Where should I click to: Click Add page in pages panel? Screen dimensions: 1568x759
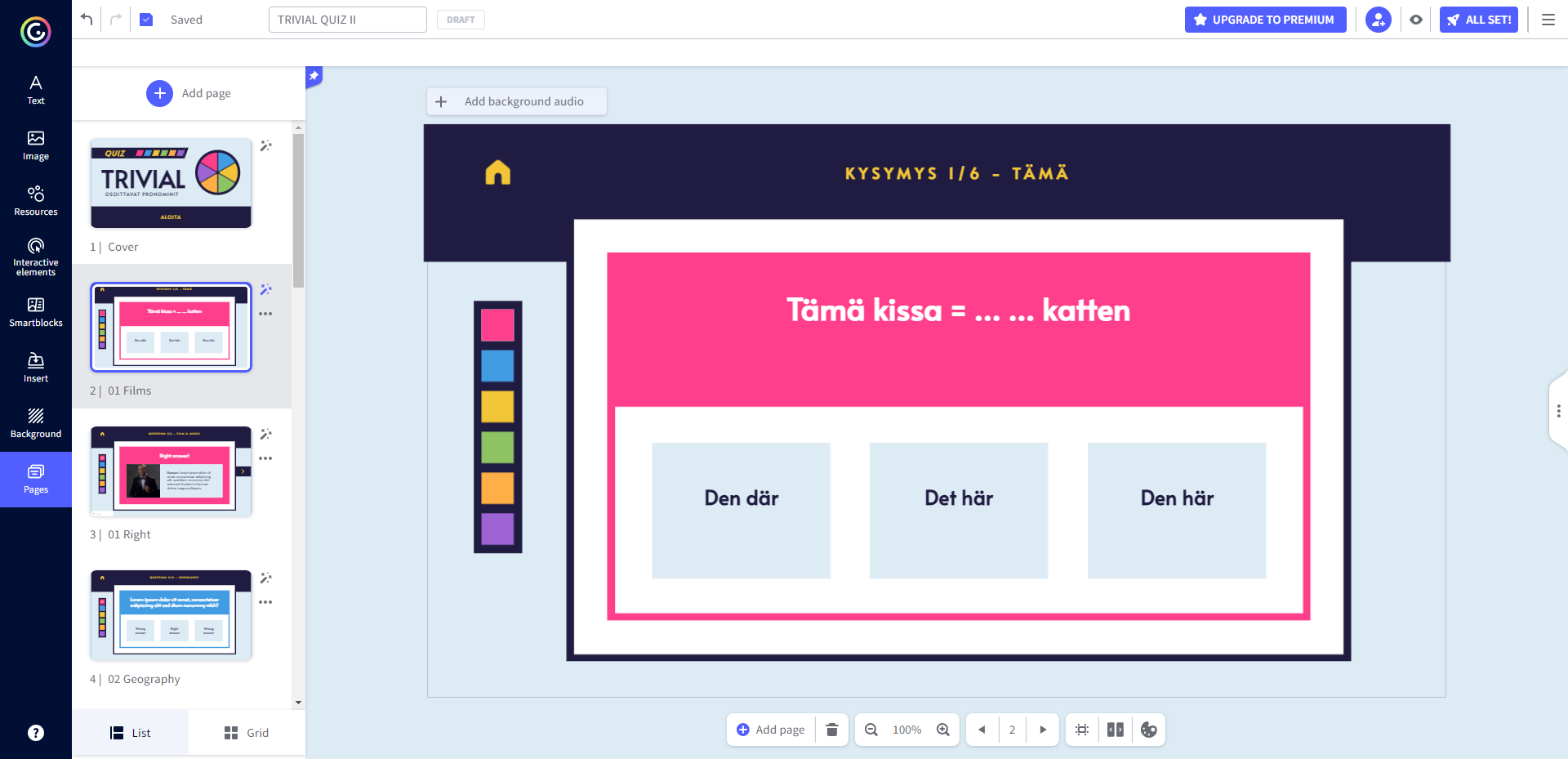click(x=189, y=93)
